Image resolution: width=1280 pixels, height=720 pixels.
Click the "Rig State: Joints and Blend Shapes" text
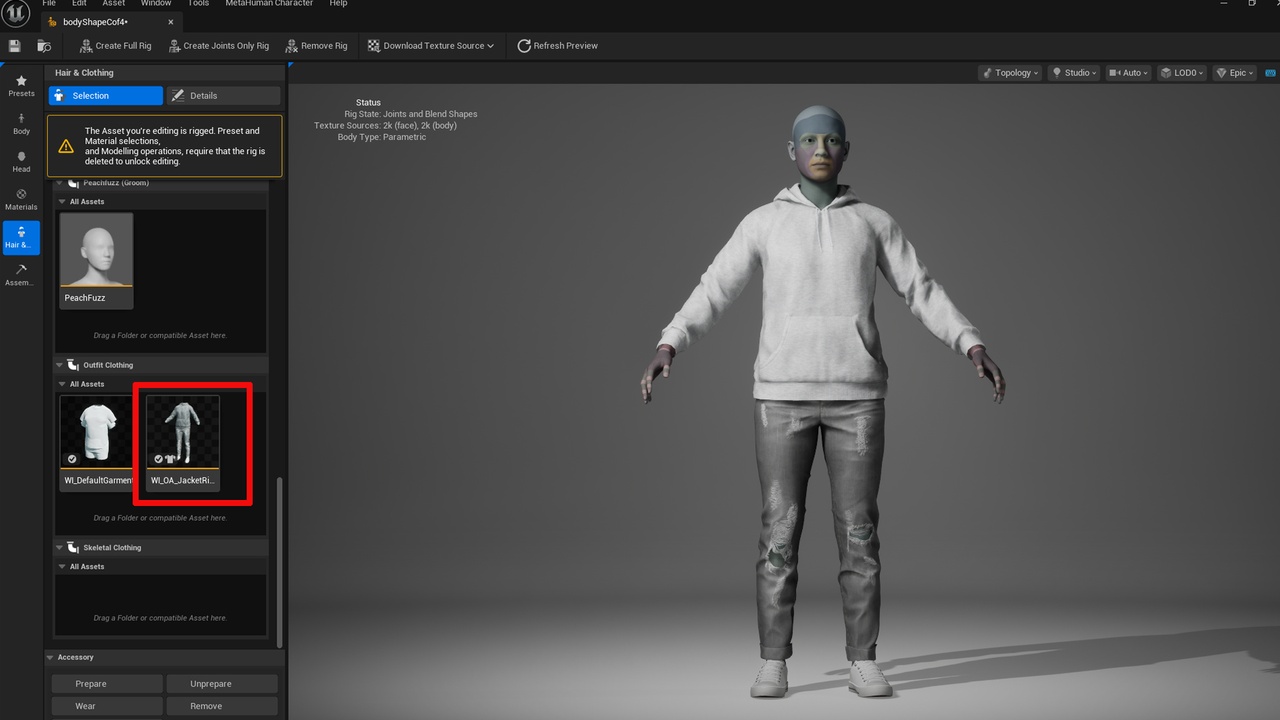coord(410,114)
